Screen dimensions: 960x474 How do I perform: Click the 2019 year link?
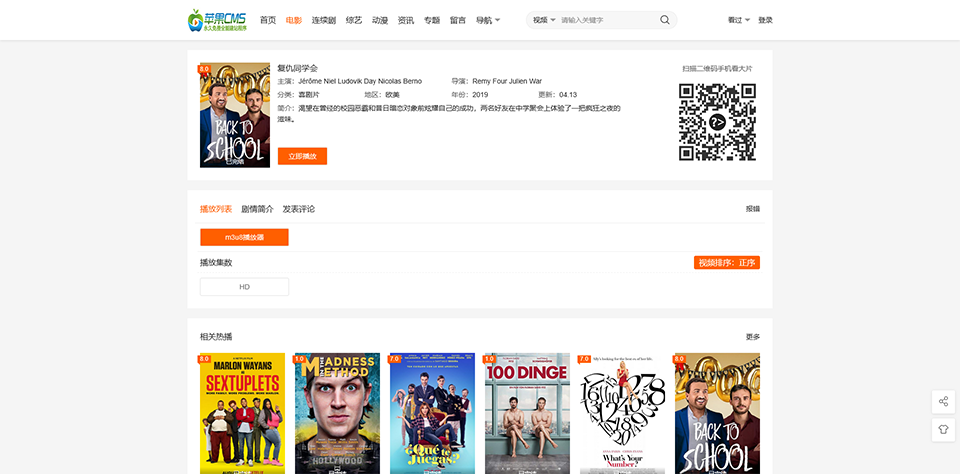click(480, 95)
